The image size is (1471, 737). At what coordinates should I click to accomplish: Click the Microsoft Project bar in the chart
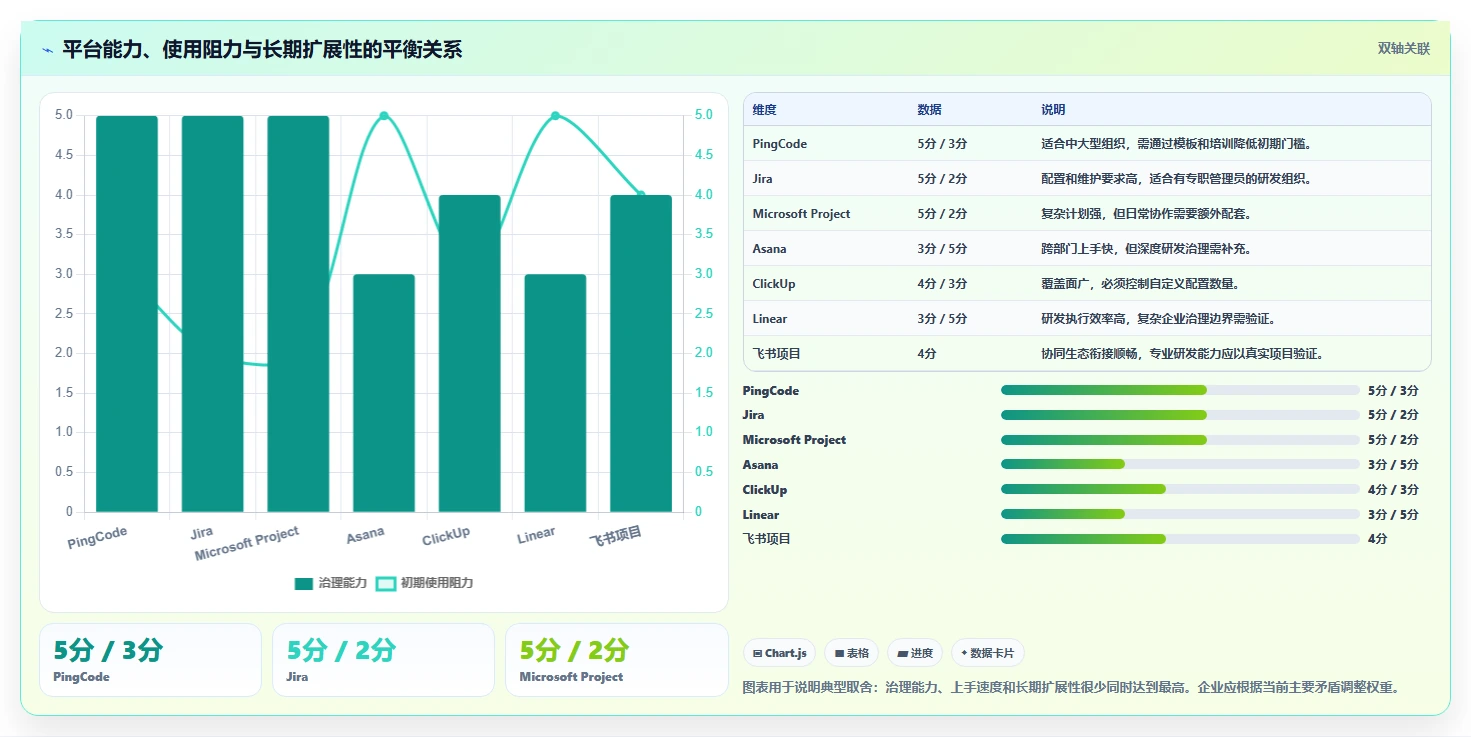point(298,314)
